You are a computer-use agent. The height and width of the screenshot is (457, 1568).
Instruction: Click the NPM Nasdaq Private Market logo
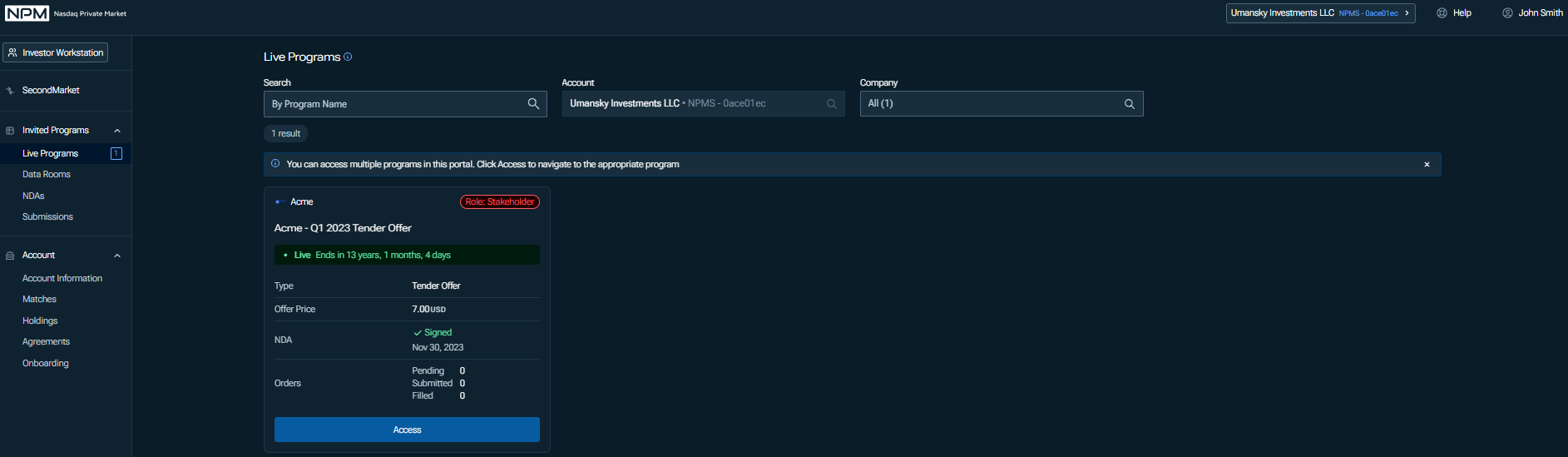(x=66, y=13)
